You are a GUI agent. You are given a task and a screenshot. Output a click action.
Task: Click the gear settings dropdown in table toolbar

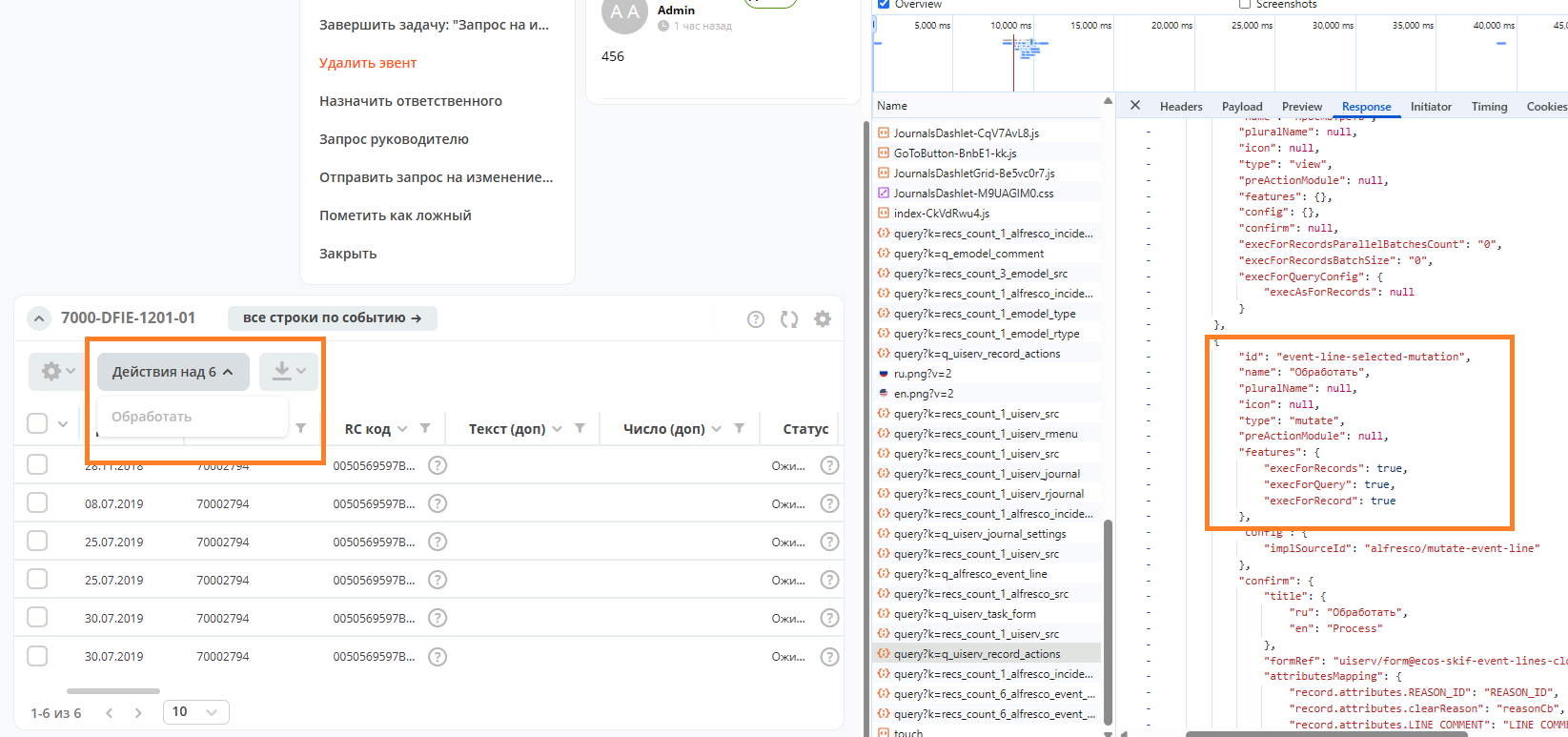click(59, 372)
